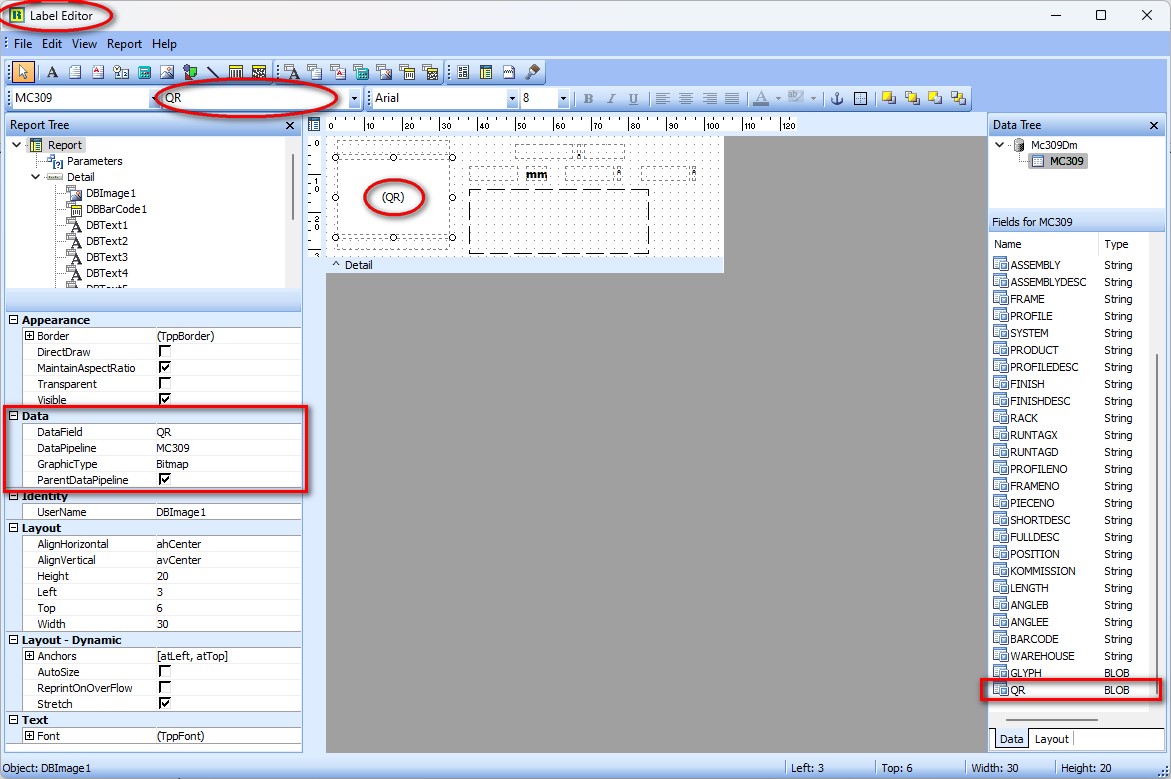The width and height of the screenshot is (1171, 779).
Task: Choose the Line drawing tool
Action: point(213,72)
